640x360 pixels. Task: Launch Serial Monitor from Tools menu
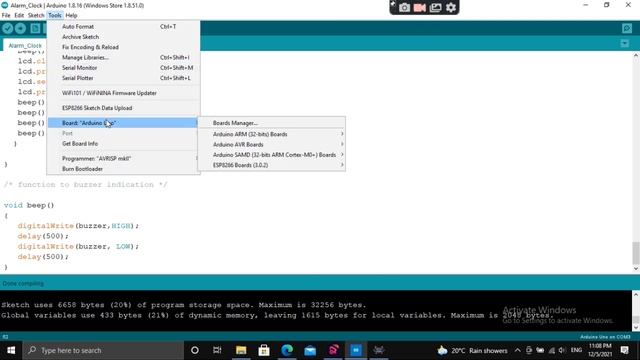click(x=123, y=68)
